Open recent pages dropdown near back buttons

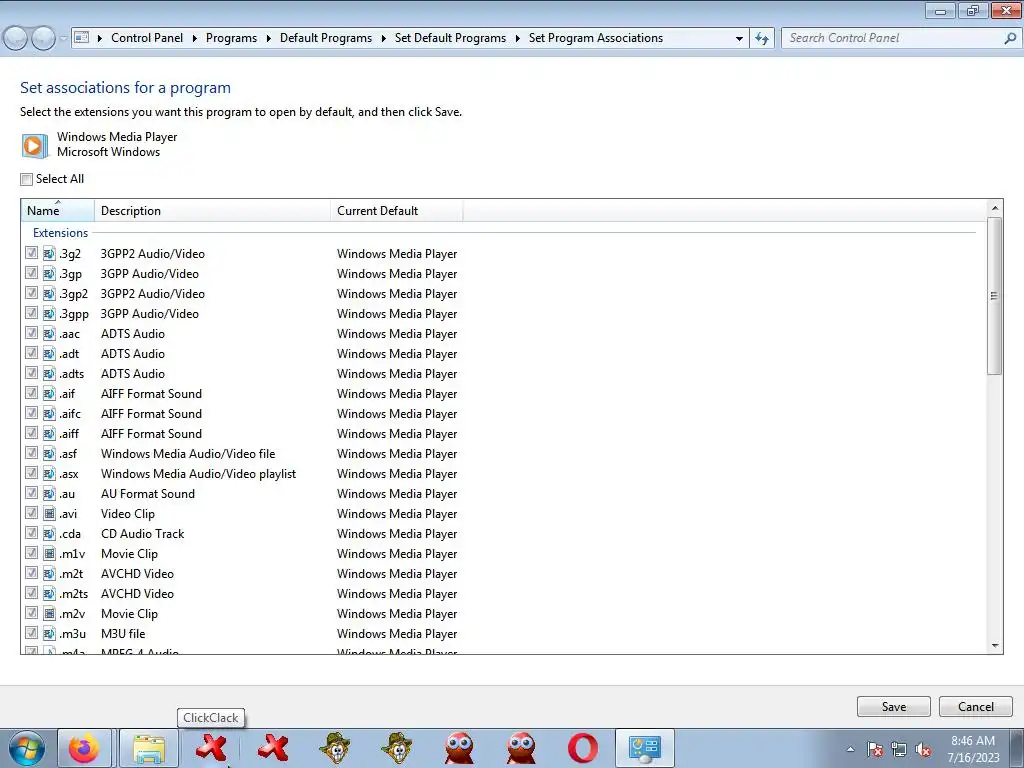[63, 39]
